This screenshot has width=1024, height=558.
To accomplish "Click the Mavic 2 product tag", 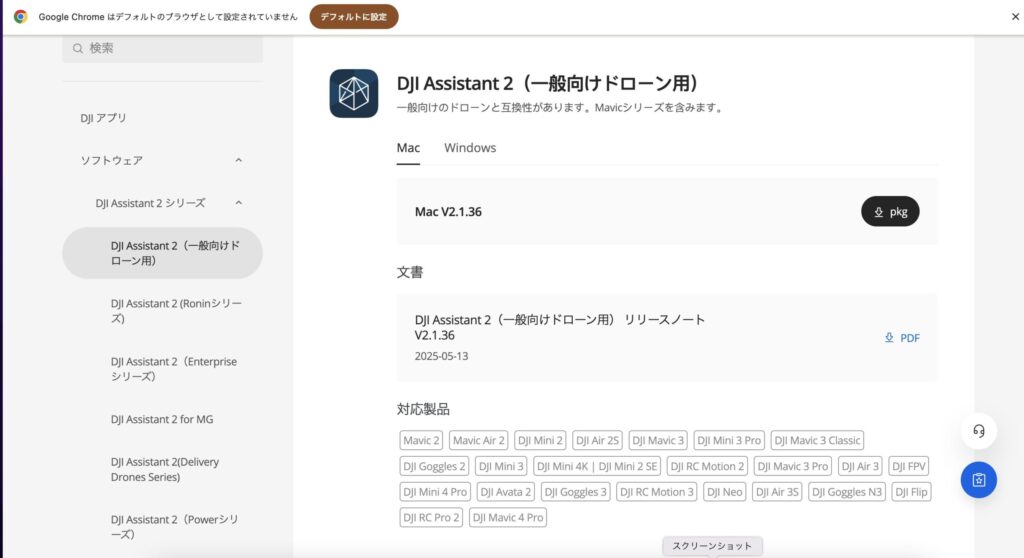I will 421,440.
